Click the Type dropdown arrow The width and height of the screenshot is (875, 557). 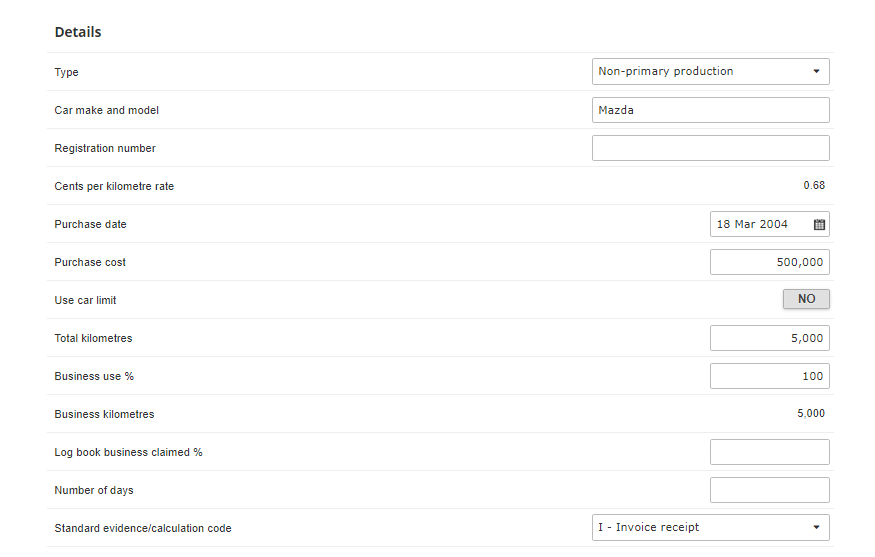pyautogui.click(x=816, y=72)
